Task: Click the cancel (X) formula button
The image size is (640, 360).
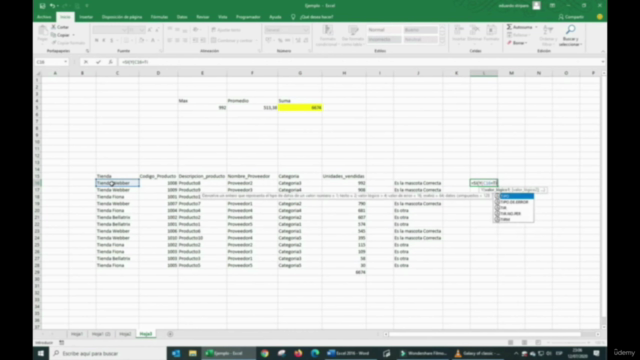Action: (x=86, y=62)
